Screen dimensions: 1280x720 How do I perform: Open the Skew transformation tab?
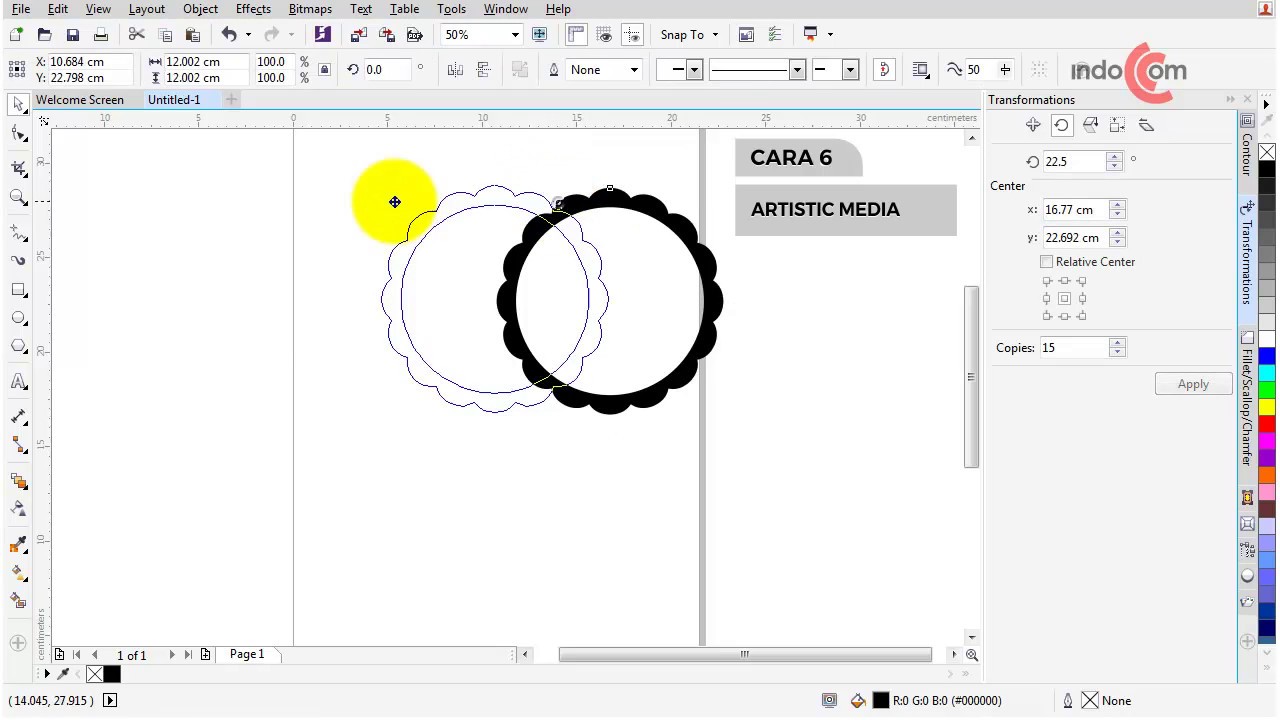pyautogui.click(x=1147, y=125)
